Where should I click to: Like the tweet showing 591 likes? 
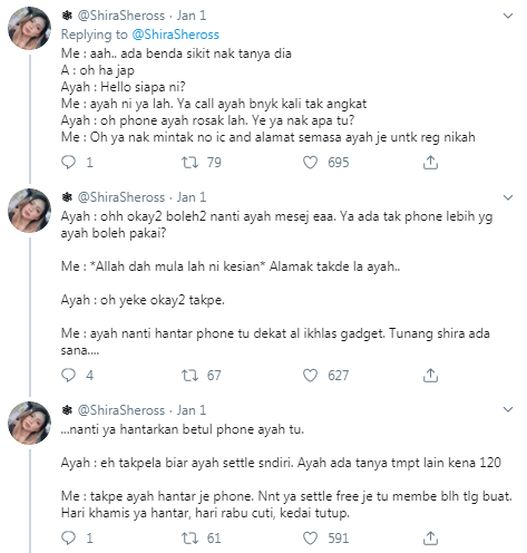(310, 538)
